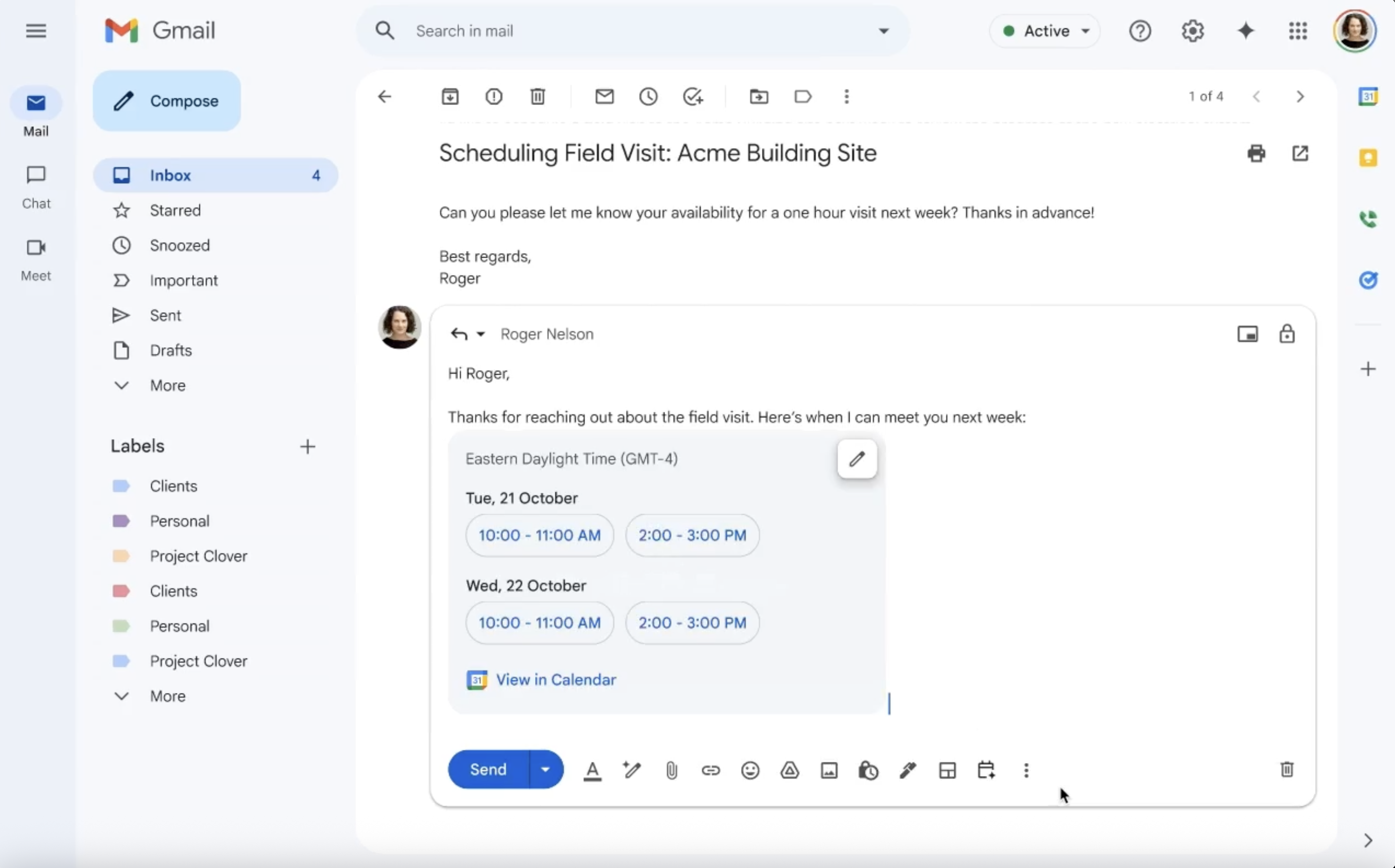Toggle the formatting options toolbar
The image size is (1395, 868).
click(x=592, y=770)
